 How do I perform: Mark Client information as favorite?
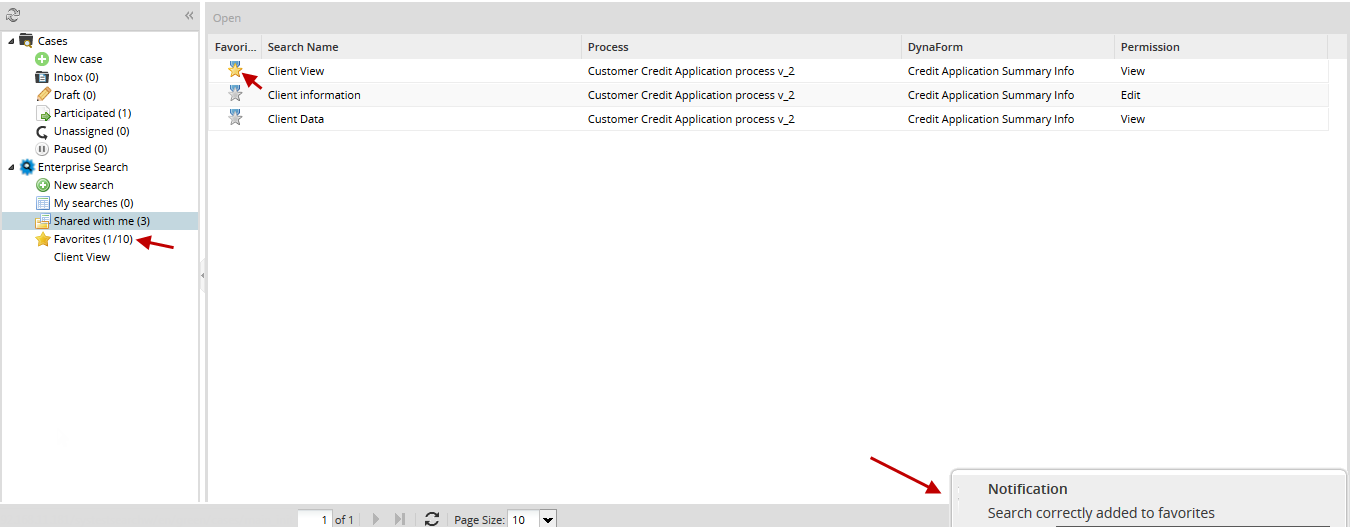click(235, 94)
